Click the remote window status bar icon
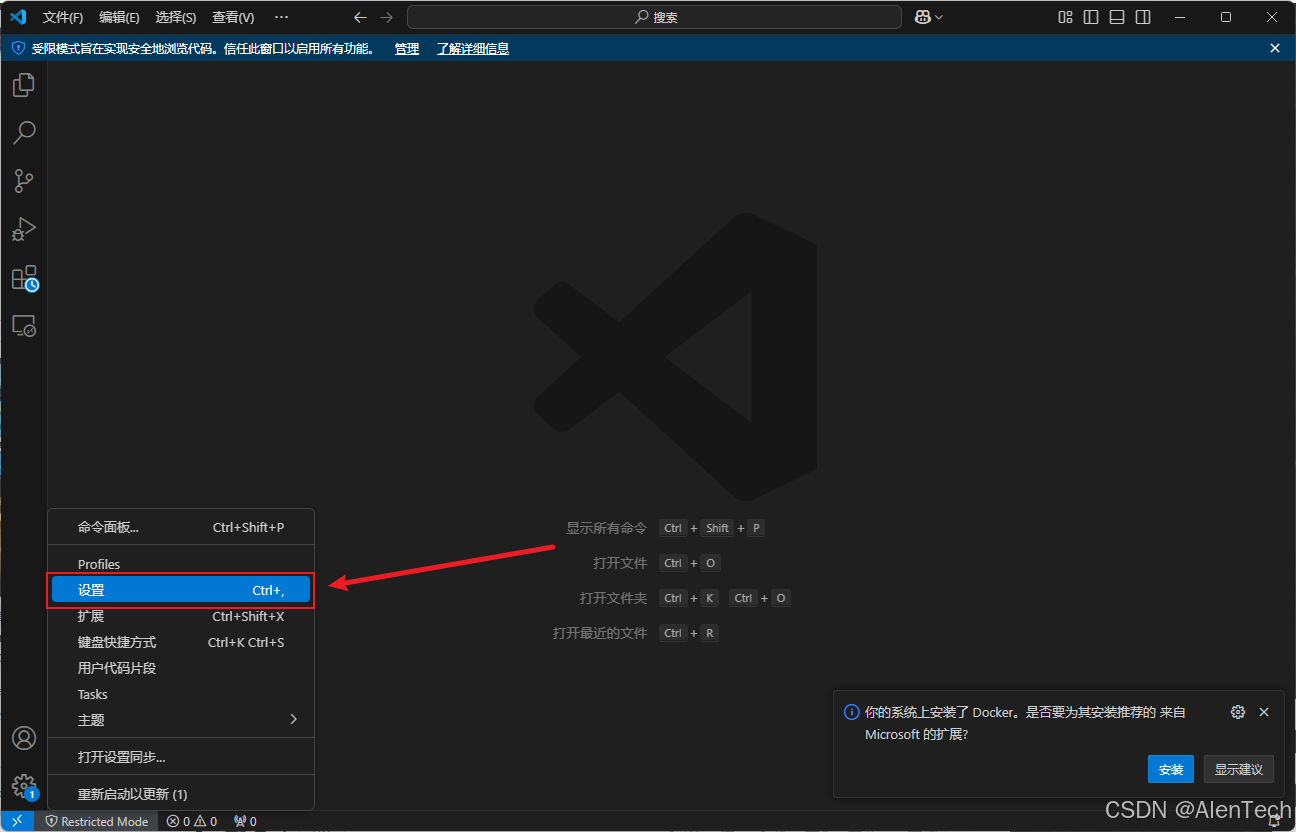Screen dimensions: 1296x832 click(x=17, y=821)
